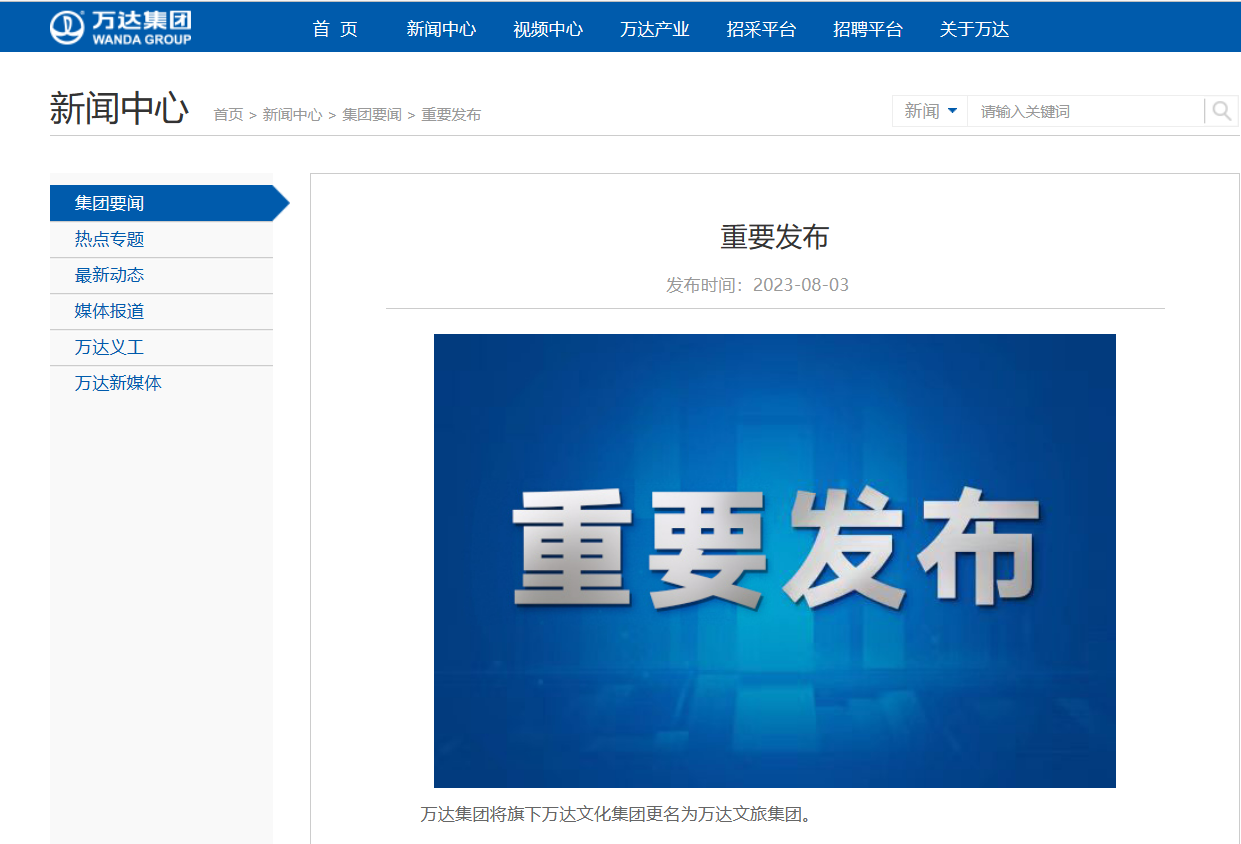Screen dimensions: 1241x844
Task: Click the 重要发布 banner image
Action: (775, 561)
